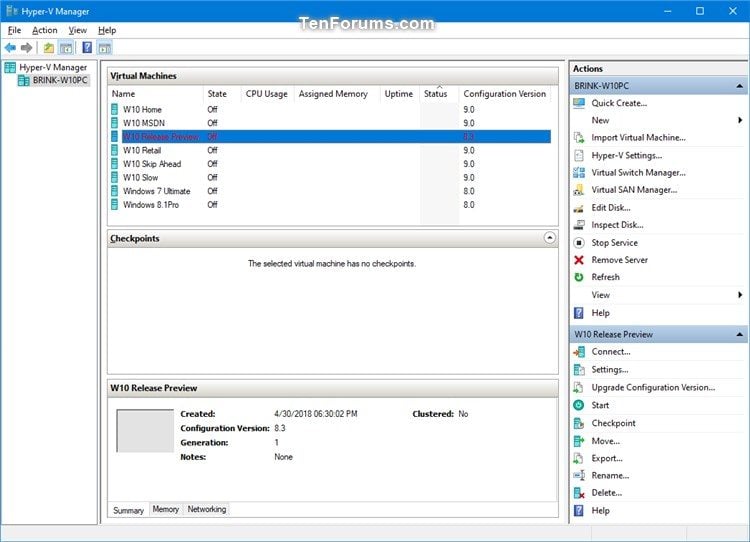Click the Quick Create icon
The height and width of the screenshot is (542, 750).
pos(579,103)
